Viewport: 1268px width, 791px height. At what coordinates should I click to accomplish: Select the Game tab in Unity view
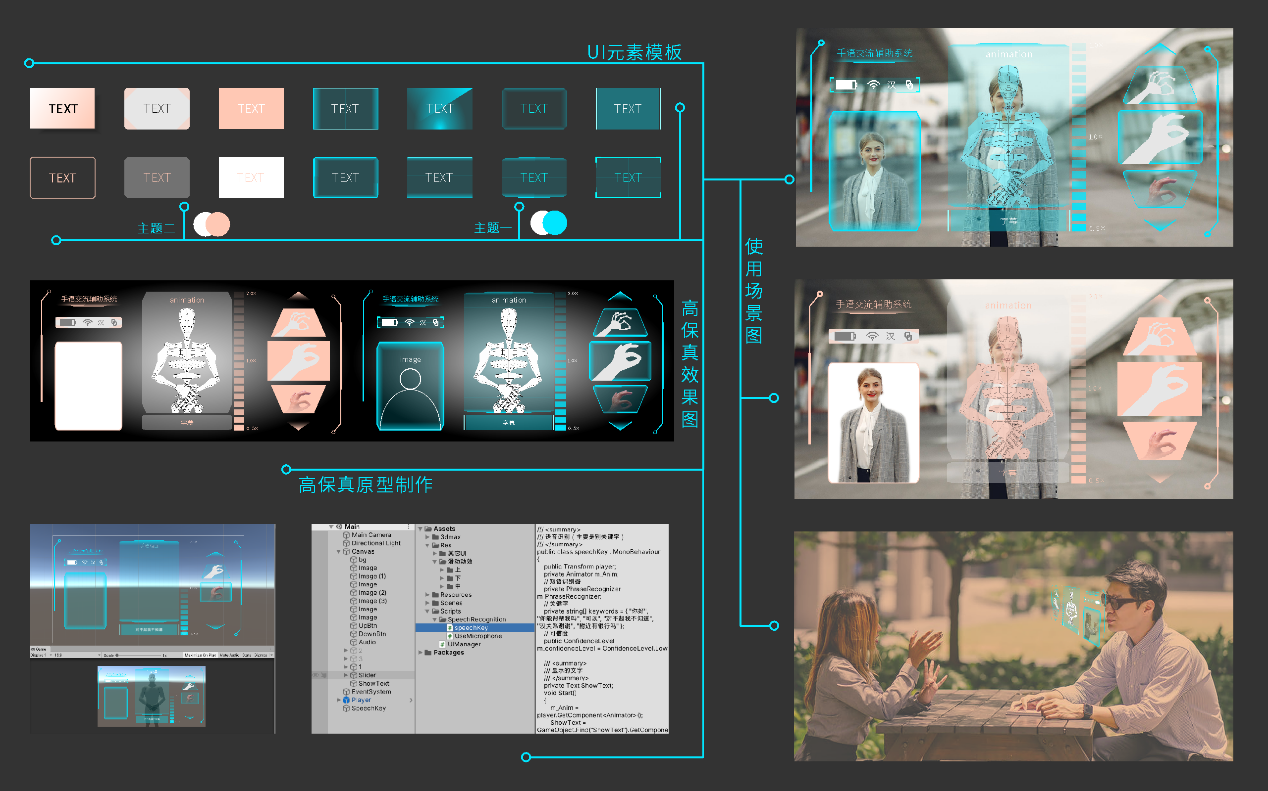40,649
